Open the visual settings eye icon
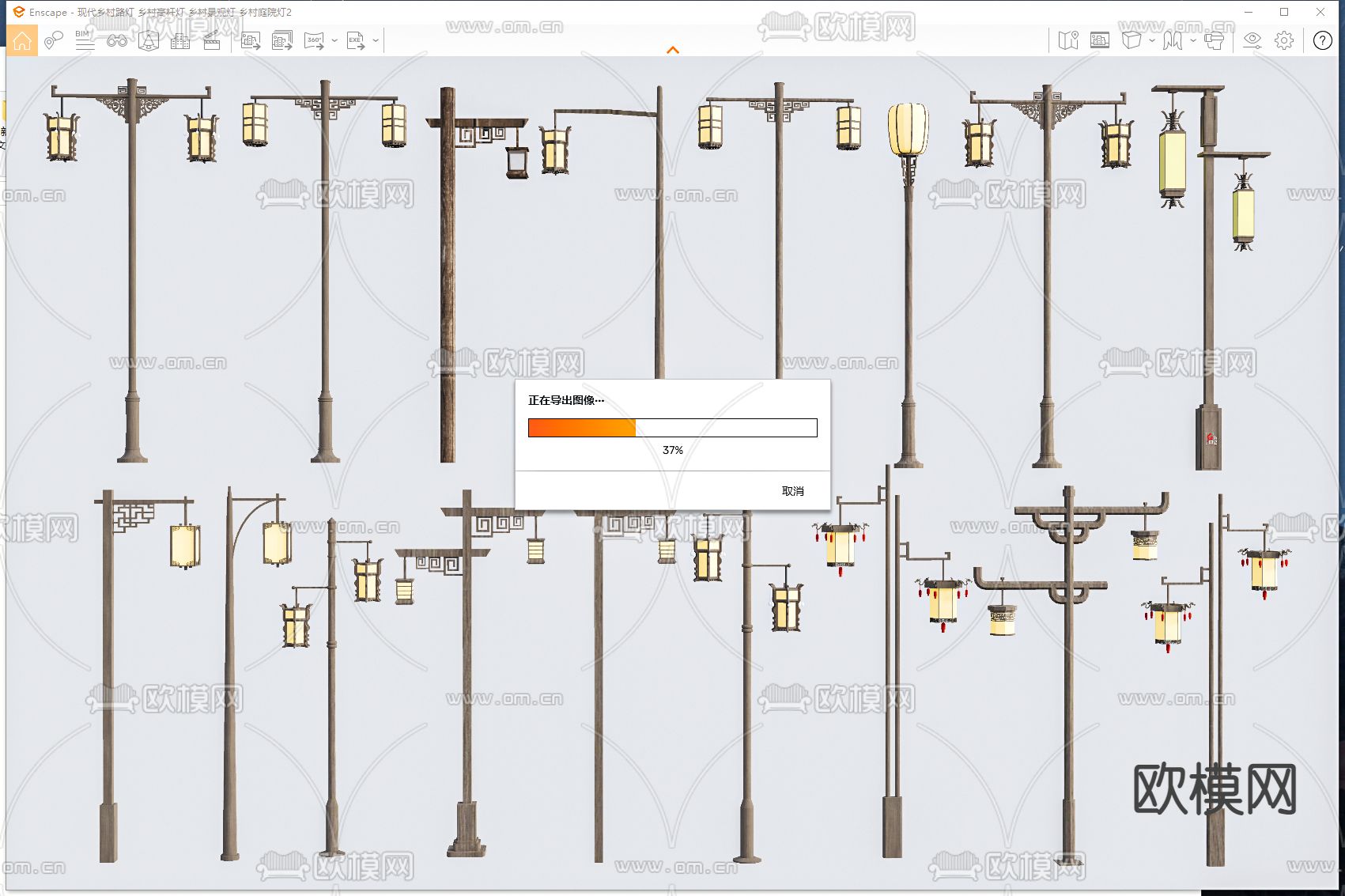 (x=1252, y=40)
